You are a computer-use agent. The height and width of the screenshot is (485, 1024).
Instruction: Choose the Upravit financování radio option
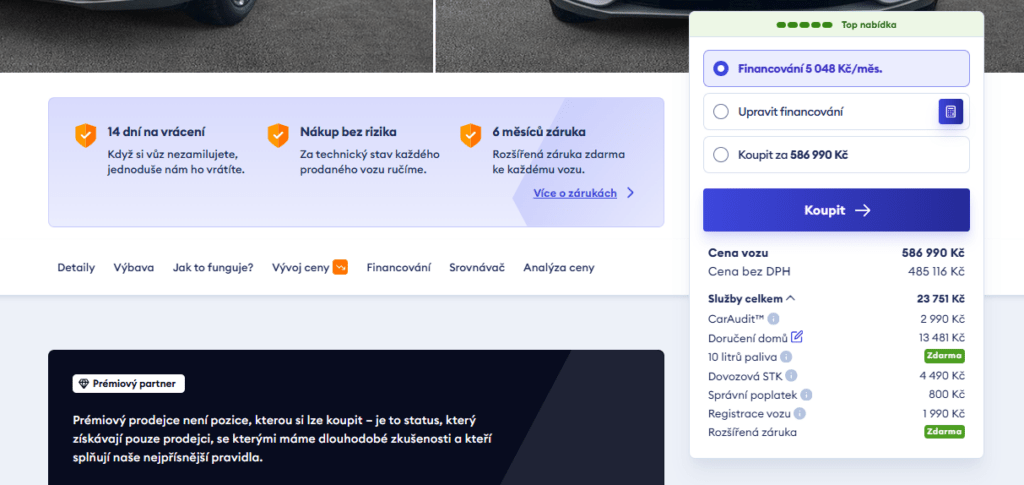point(721,112)
